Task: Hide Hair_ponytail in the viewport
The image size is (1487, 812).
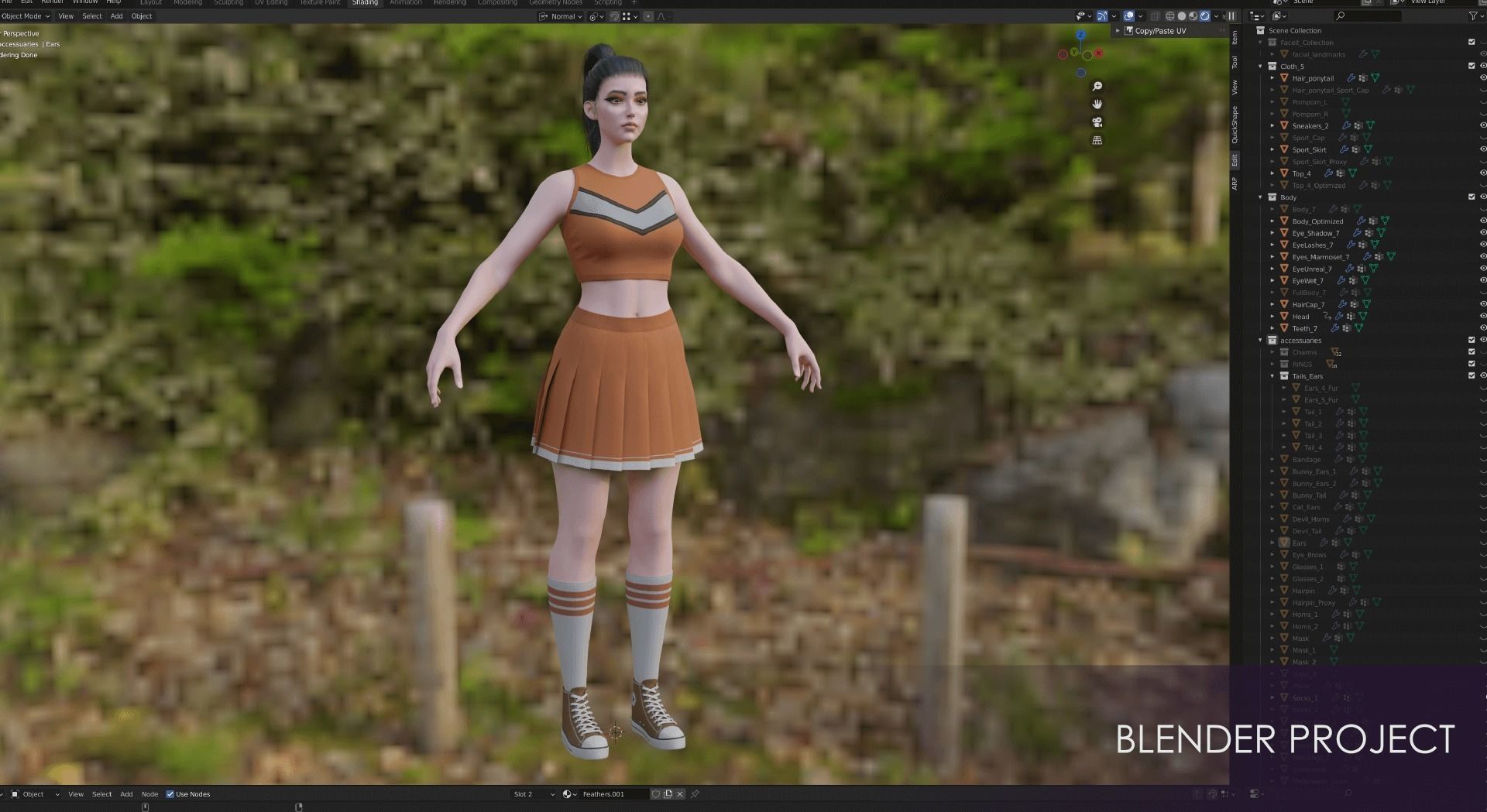Action: coord(1482,78)
